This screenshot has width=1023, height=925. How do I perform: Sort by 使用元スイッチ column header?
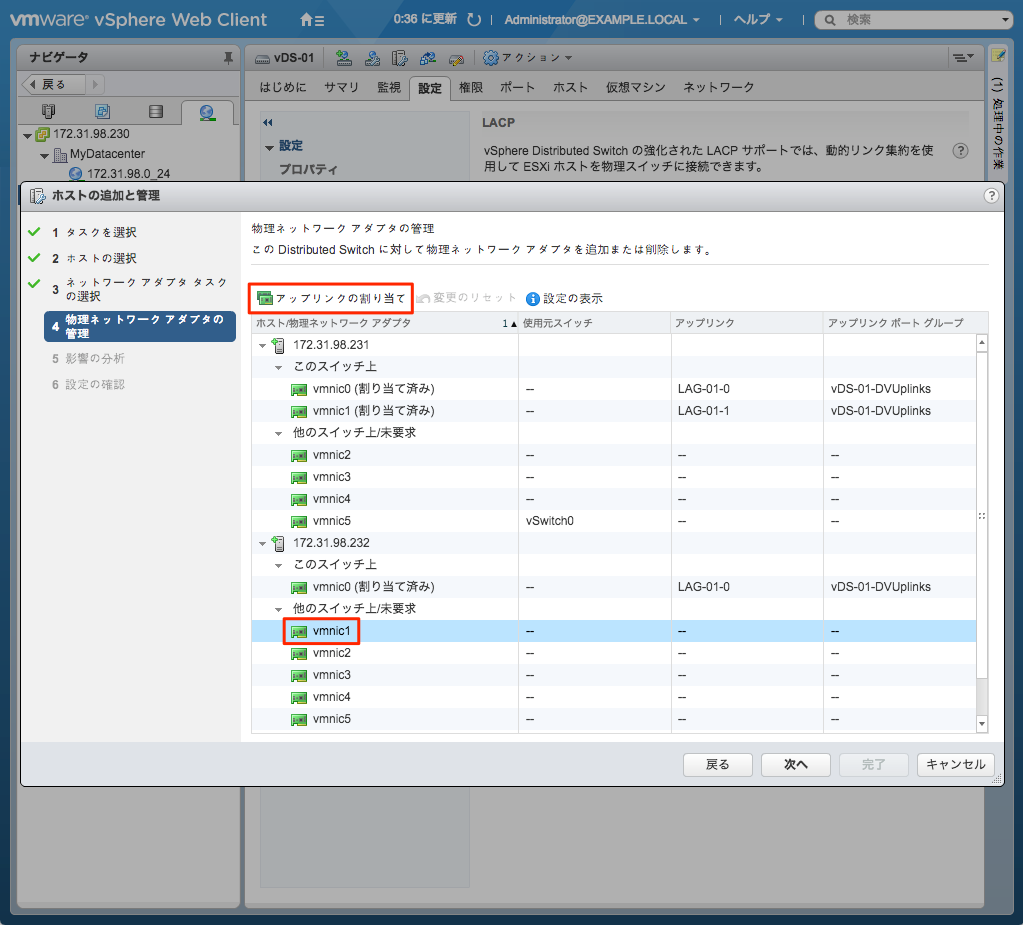pyautogui.click(x=595, y=323)
